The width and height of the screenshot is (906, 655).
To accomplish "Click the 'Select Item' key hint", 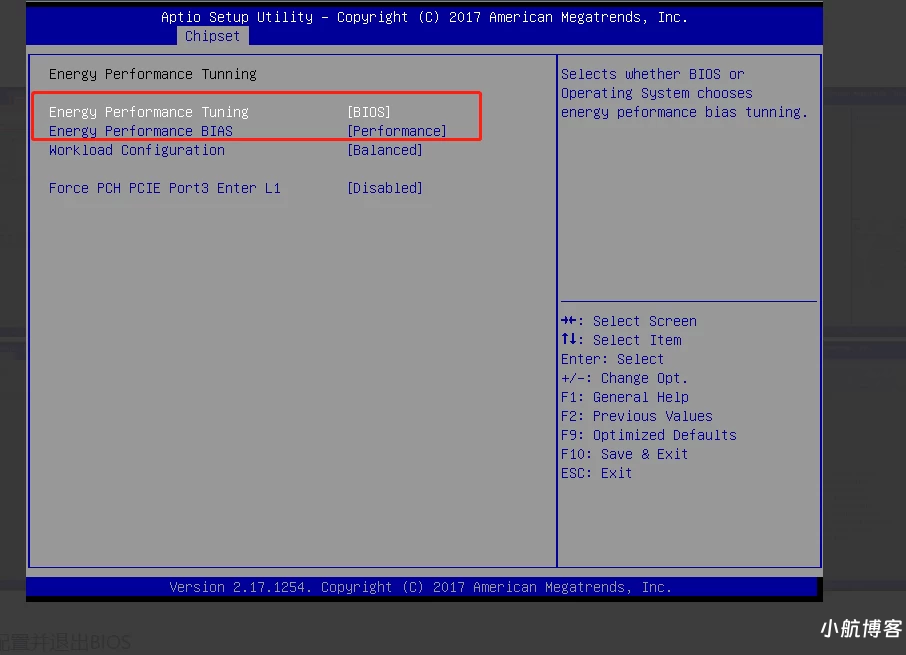I will pyautogui.click(x=621, y=340).
